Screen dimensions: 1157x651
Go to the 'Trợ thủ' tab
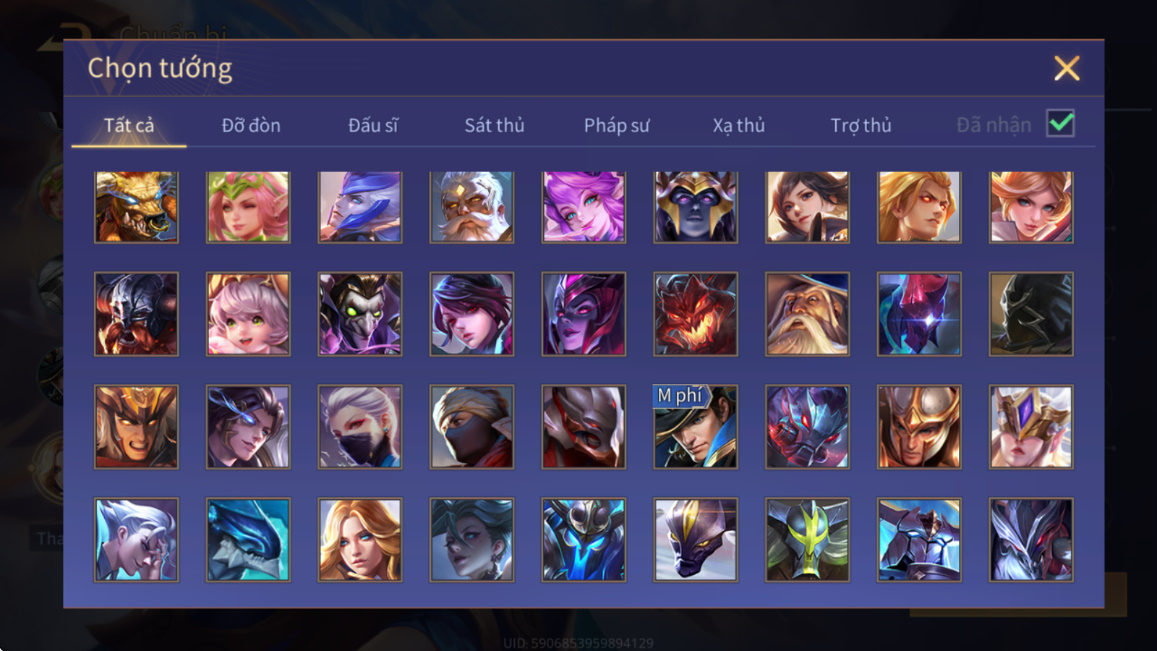(860, 125)
